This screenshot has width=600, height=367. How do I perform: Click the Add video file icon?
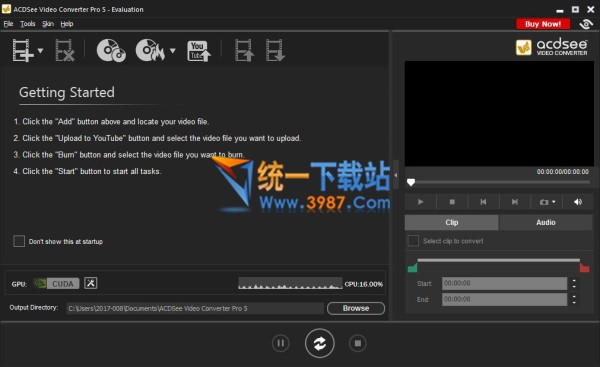pyautogui.click(x=22, y=50)
